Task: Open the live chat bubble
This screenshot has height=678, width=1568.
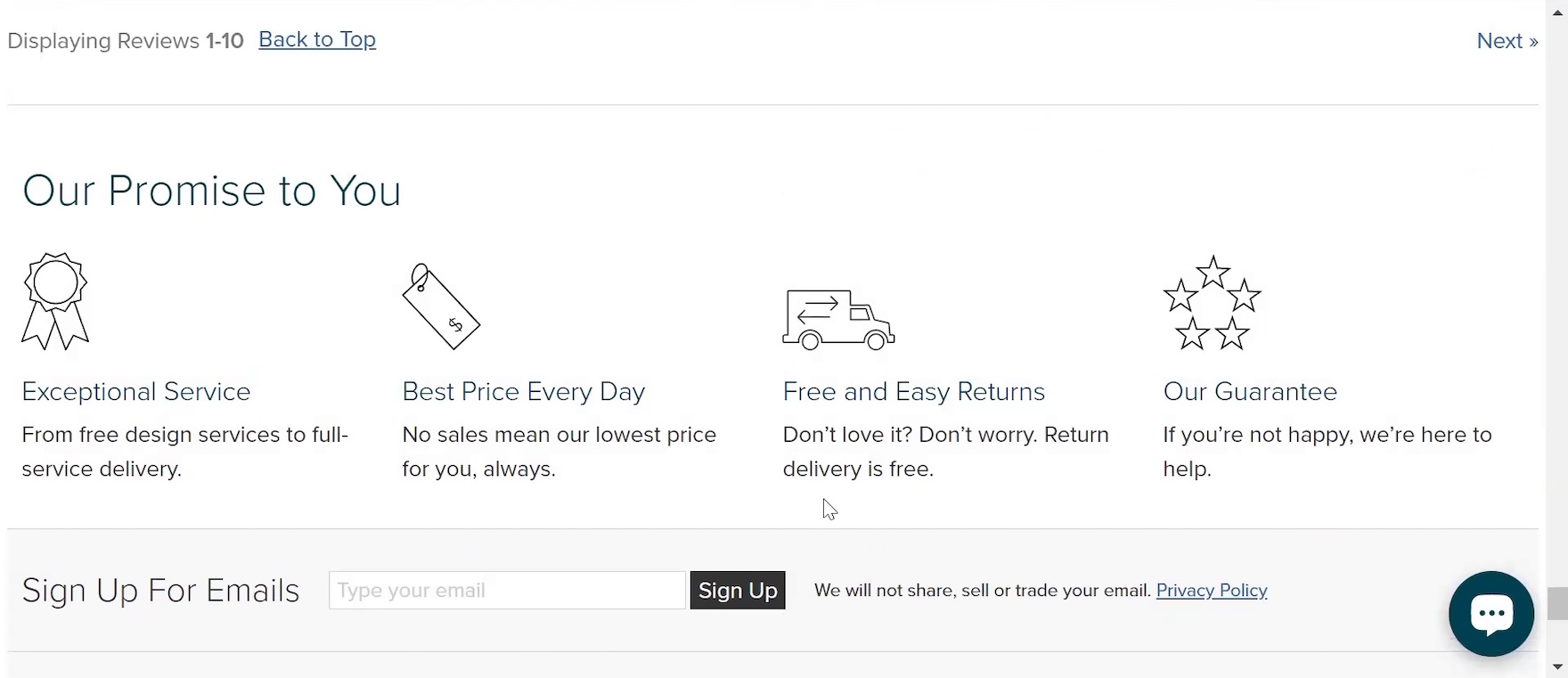Action: tap(1490, 613)
